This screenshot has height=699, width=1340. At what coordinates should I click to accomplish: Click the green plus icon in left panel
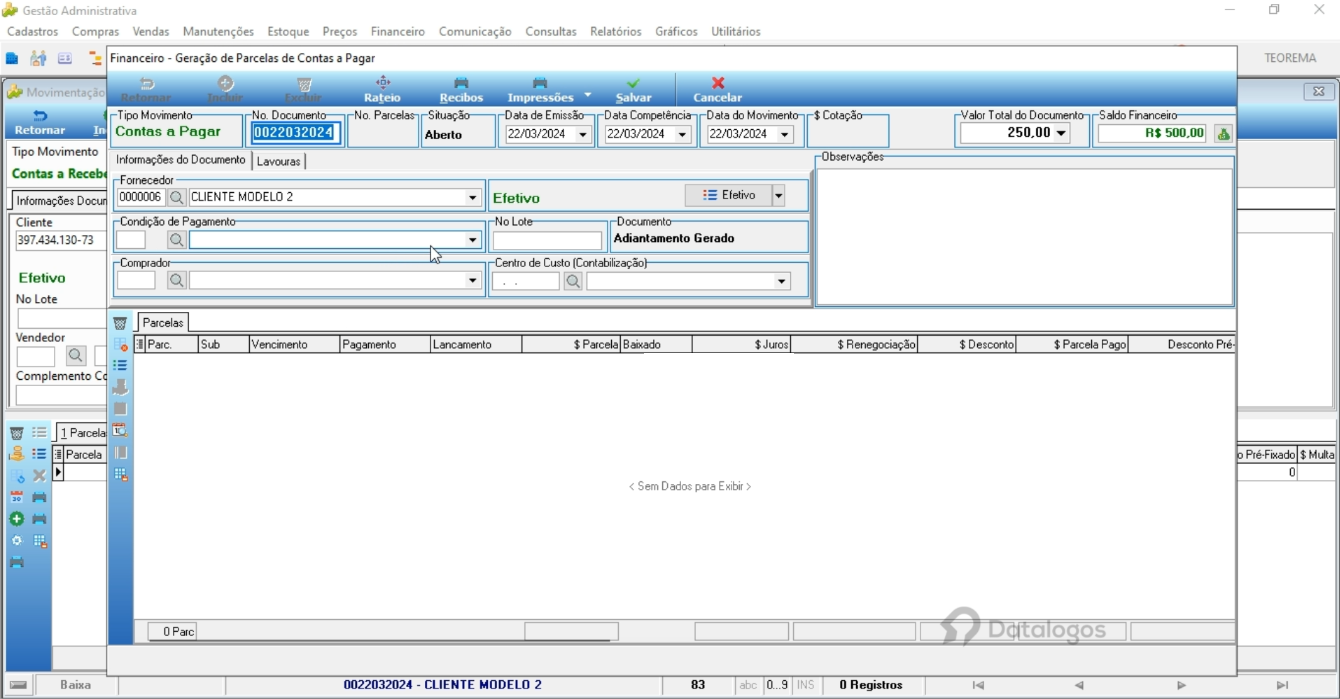pyautogui.click(x=17, y=519)
